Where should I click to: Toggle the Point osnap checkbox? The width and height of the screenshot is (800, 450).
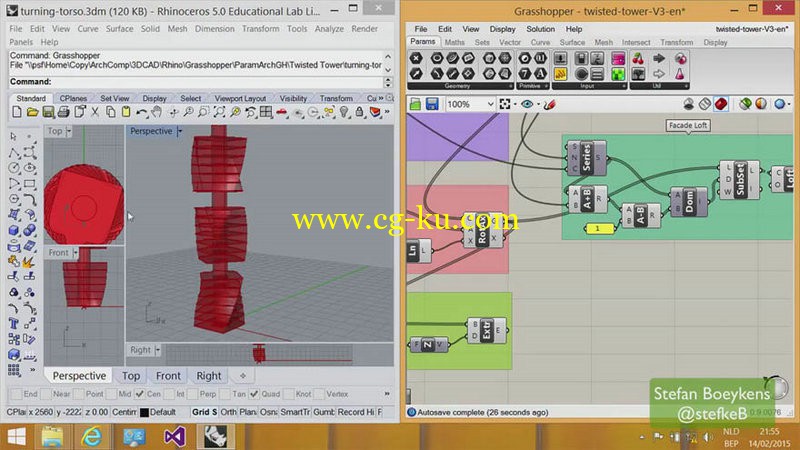(x=79, y=394)
